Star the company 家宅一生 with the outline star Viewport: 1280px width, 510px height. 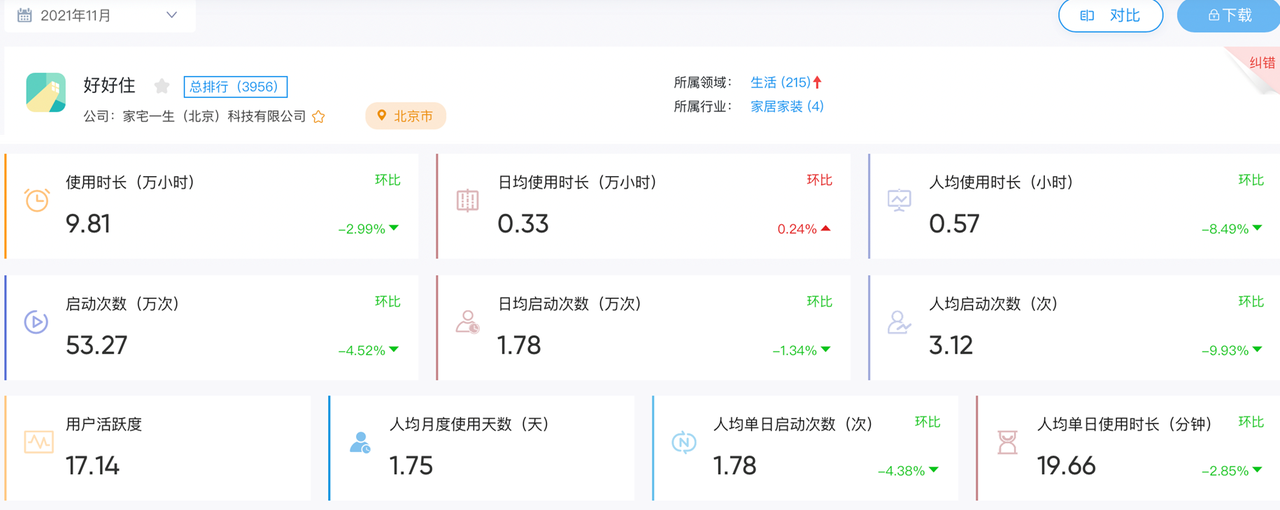(319, 117)
